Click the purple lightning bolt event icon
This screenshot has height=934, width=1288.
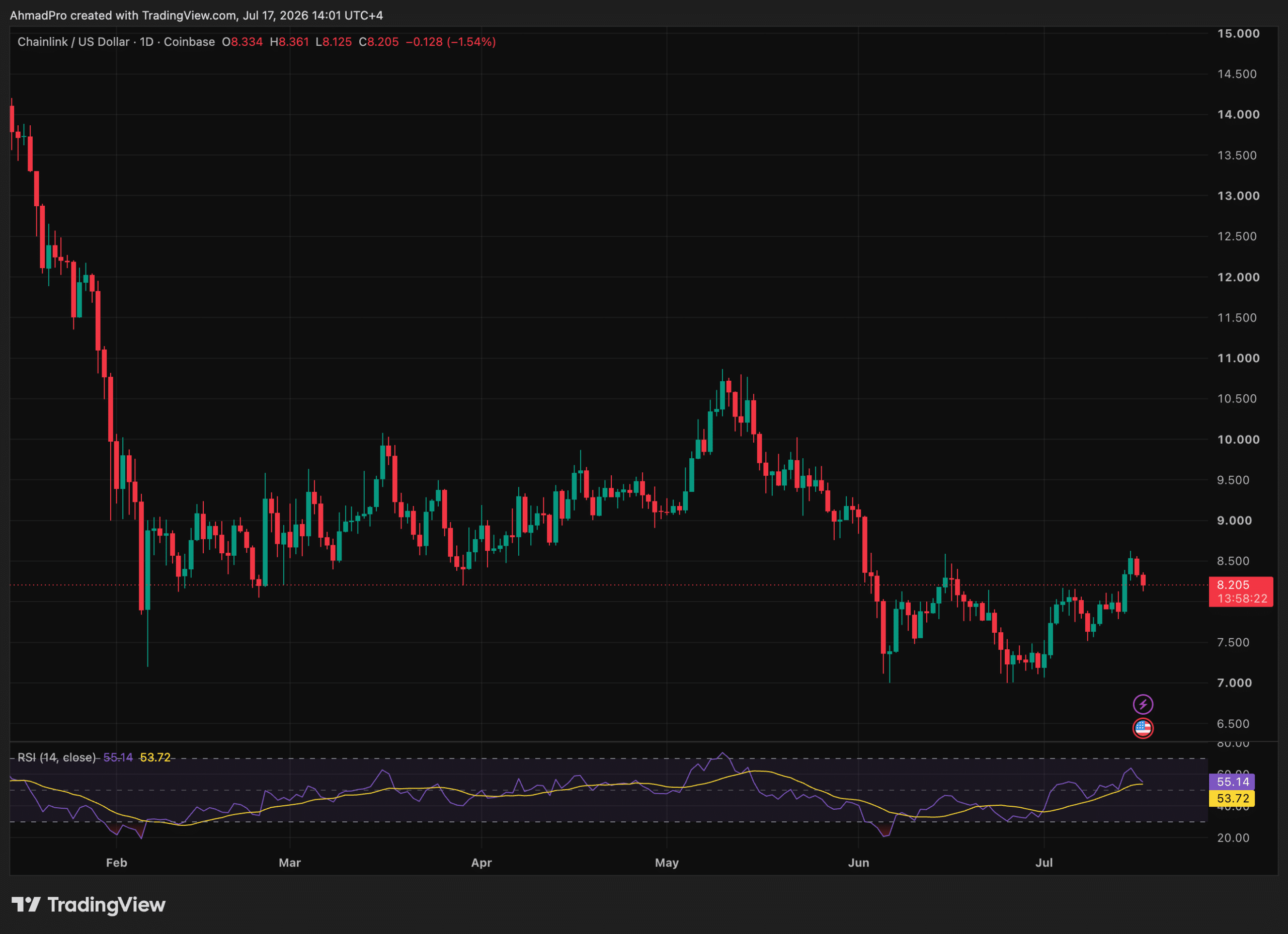(1143, 705)
